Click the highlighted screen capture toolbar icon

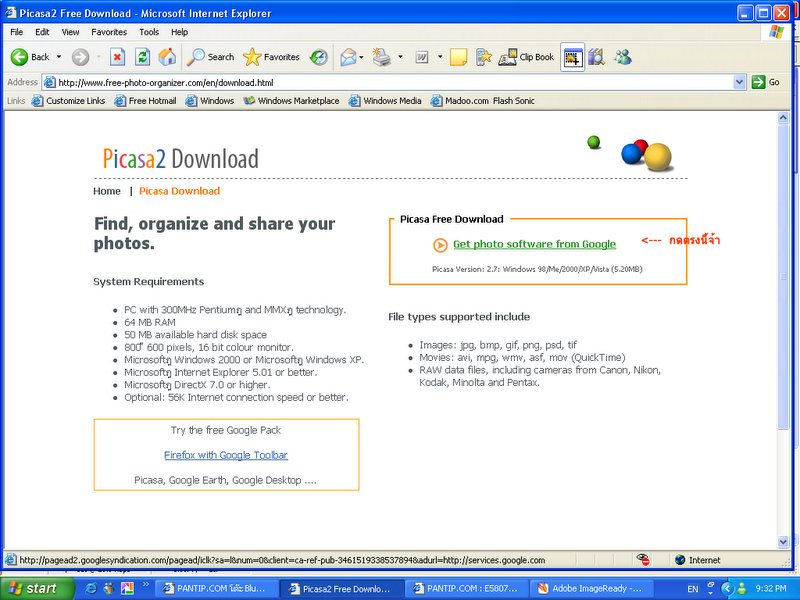(572, 57)
